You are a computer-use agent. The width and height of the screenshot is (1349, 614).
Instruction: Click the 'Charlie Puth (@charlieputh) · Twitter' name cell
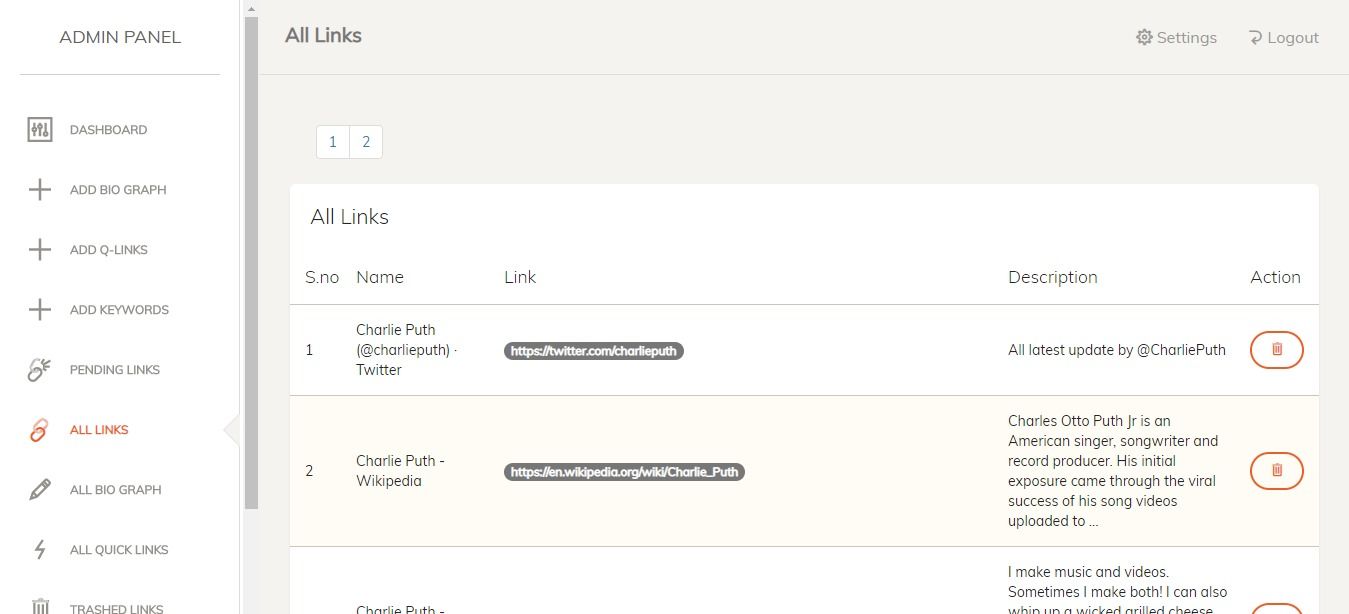(x=406, y=350)
